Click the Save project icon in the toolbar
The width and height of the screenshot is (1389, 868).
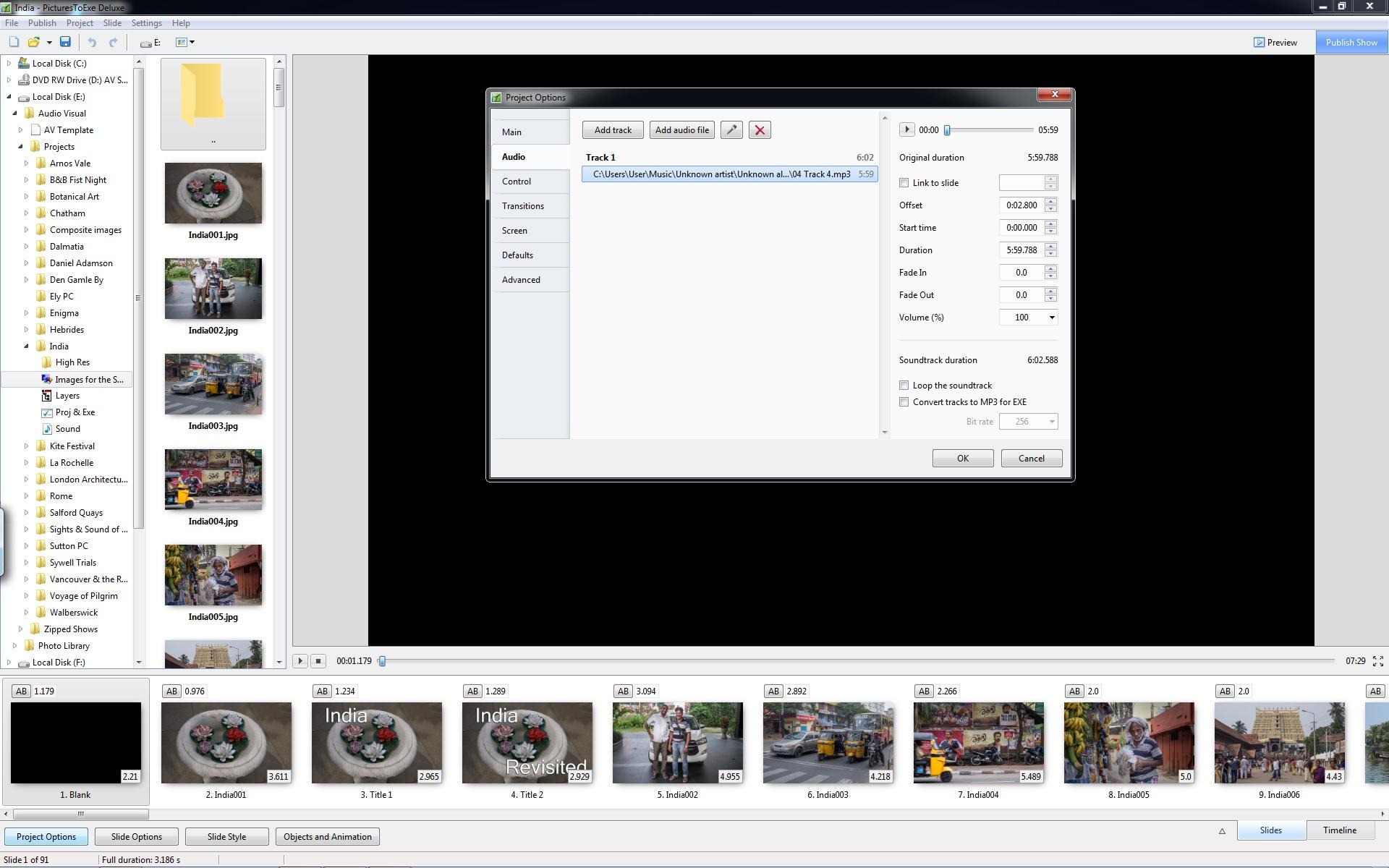[65, 42]
